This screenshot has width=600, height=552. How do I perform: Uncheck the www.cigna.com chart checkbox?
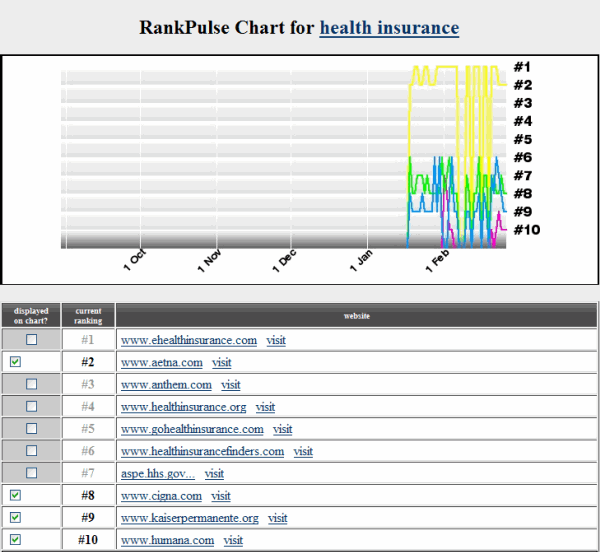click(x=15, y=495)
